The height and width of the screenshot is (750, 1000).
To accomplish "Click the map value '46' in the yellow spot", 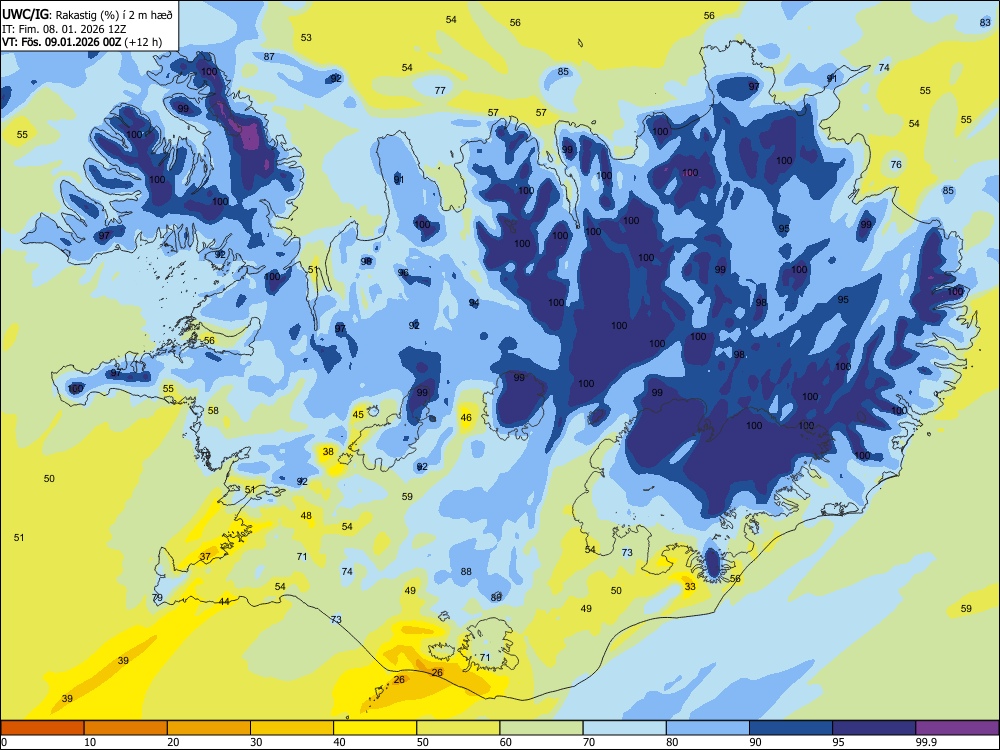I will tap(466, 418).
